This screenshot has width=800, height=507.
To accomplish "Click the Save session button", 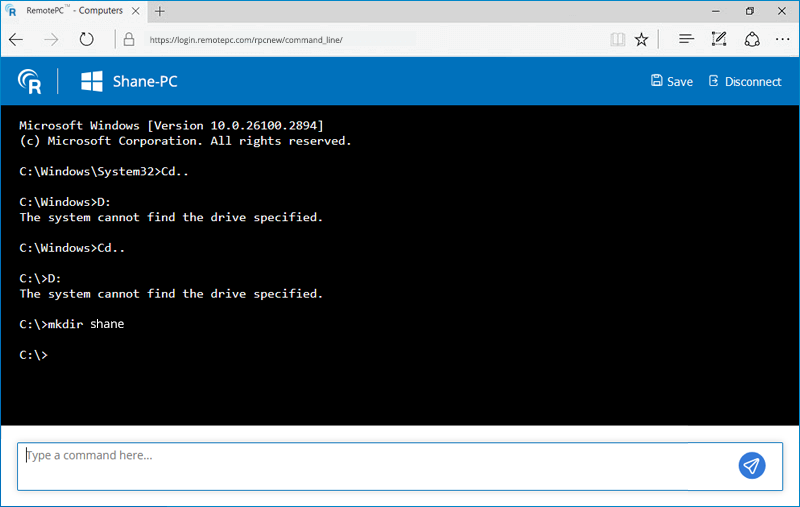I will [x=671, y=82].
